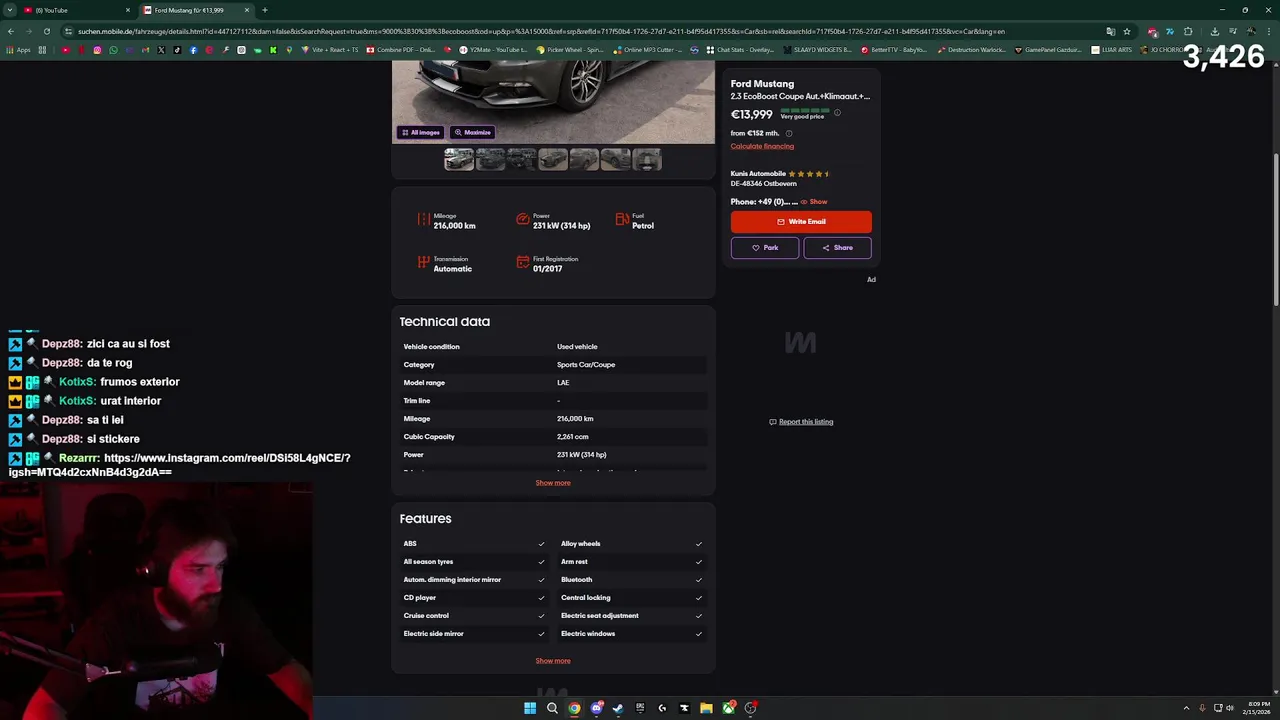Screen dimensions: 1280x720
Task: Select the last car thumbnail image
Action: tap(647, 160)
